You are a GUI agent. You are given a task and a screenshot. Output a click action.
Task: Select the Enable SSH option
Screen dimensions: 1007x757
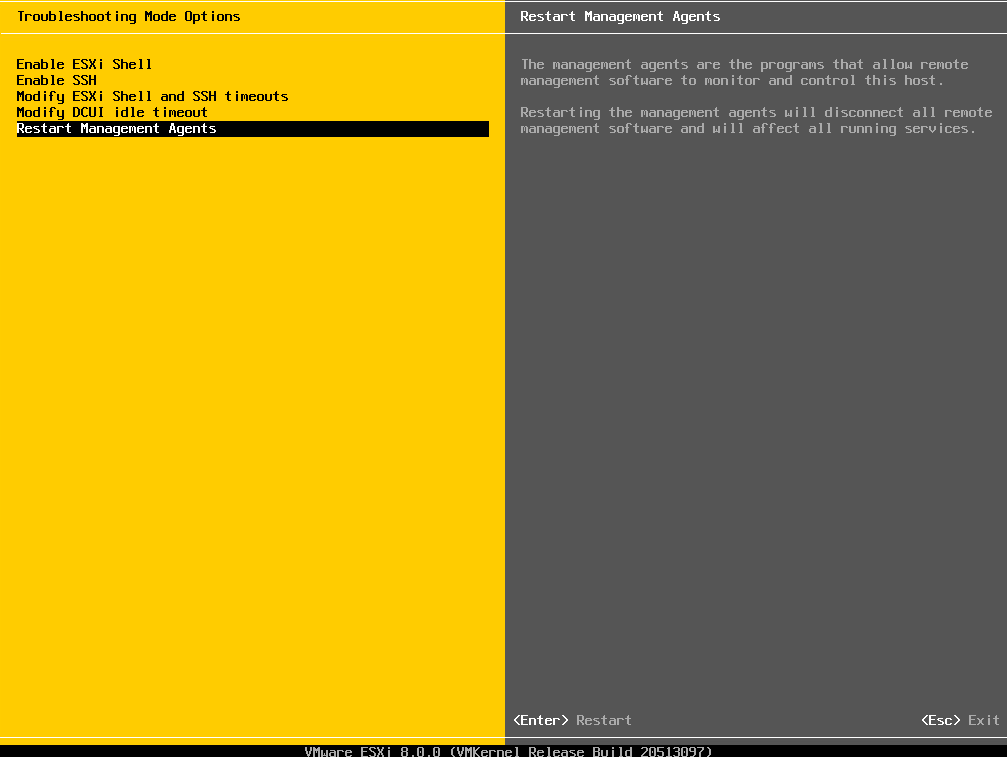click(57, 80)
